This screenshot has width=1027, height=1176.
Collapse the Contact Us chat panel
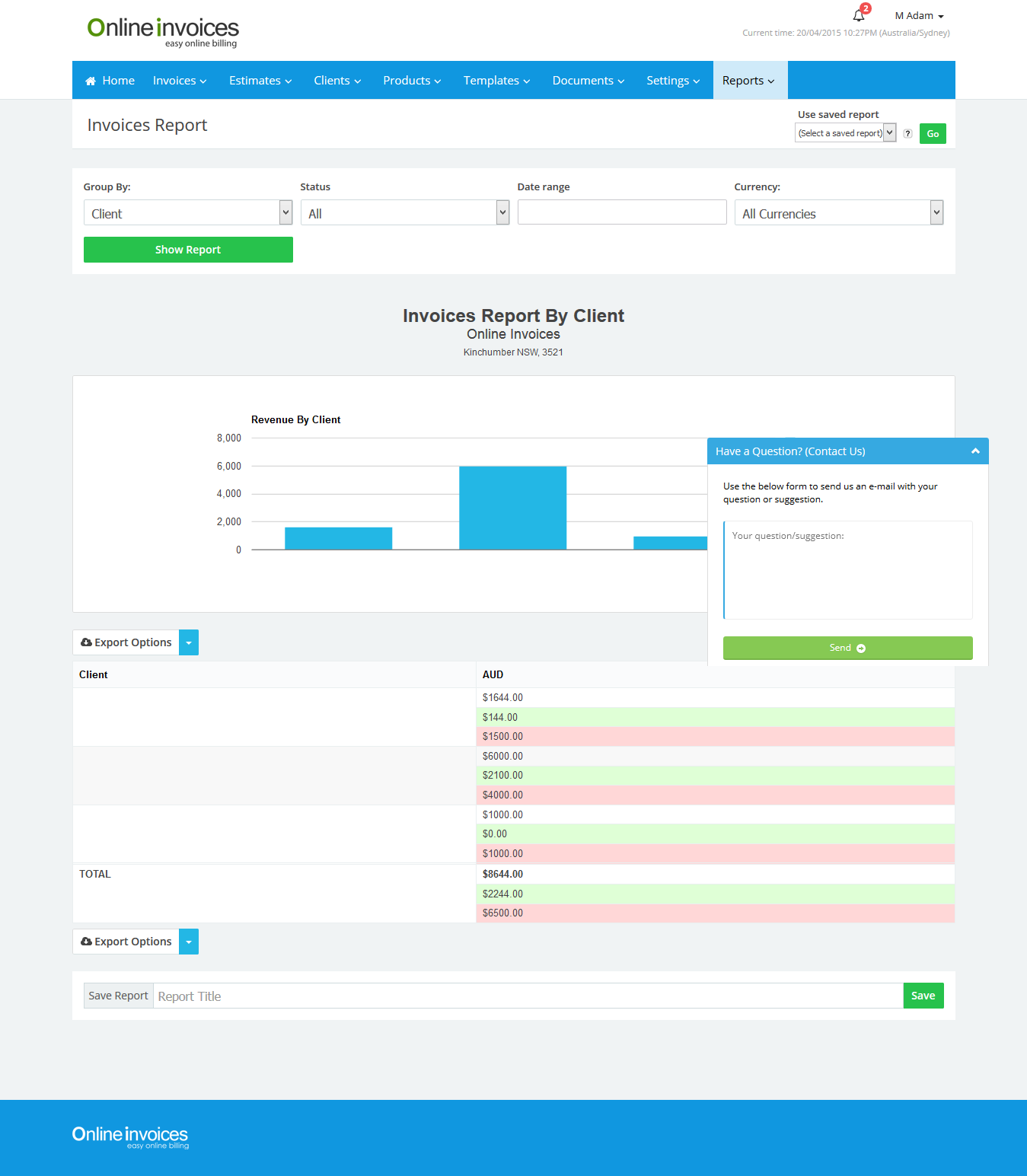(x=975, y=451)
